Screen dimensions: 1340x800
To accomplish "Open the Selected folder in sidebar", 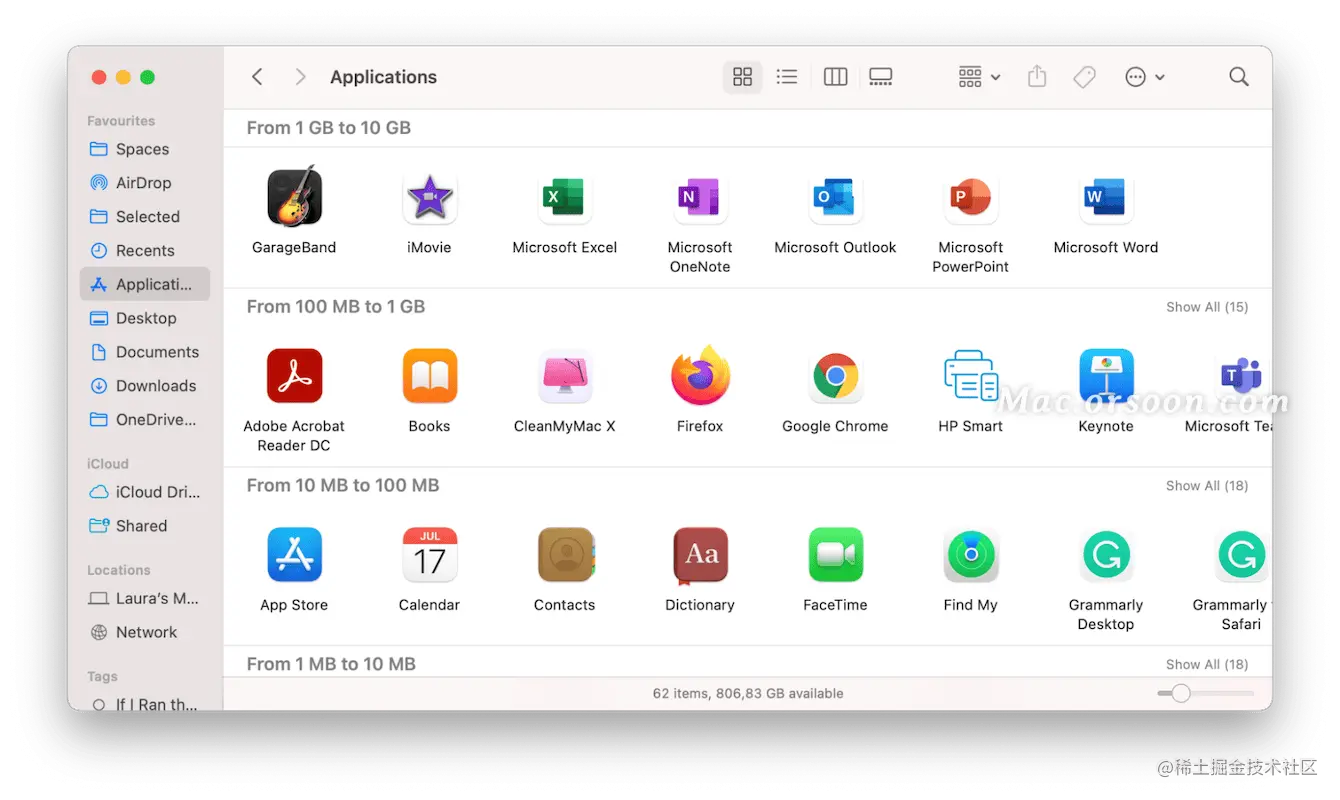I will click(145, 217).
